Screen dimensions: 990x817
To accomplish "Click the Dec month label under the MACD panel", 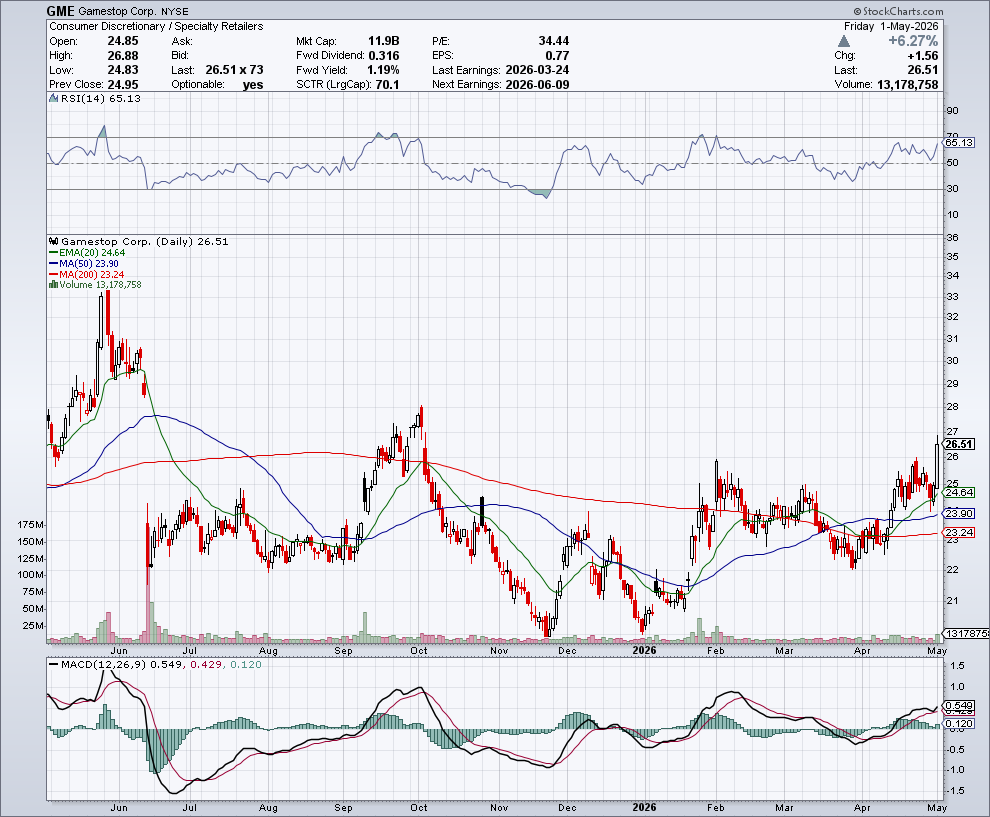I will coord(567,808).
